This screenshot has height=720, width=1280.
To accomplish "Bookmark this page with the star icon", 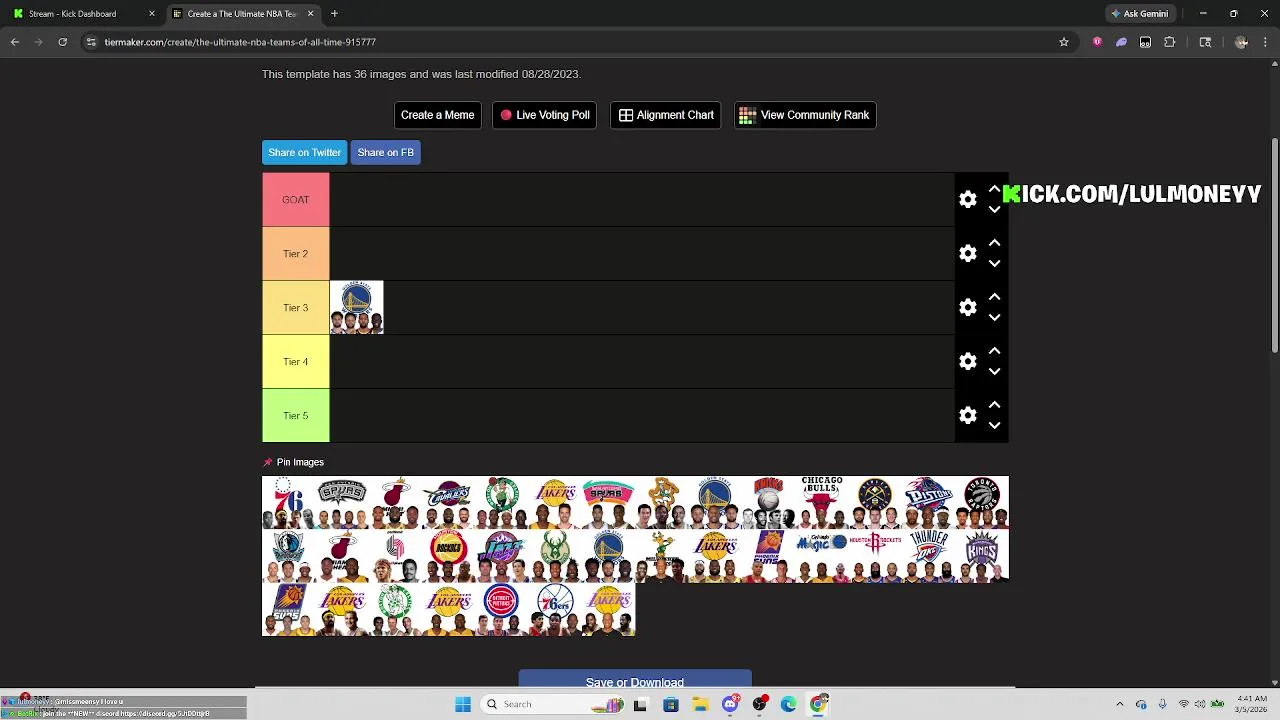I will tap(1064, 42).
